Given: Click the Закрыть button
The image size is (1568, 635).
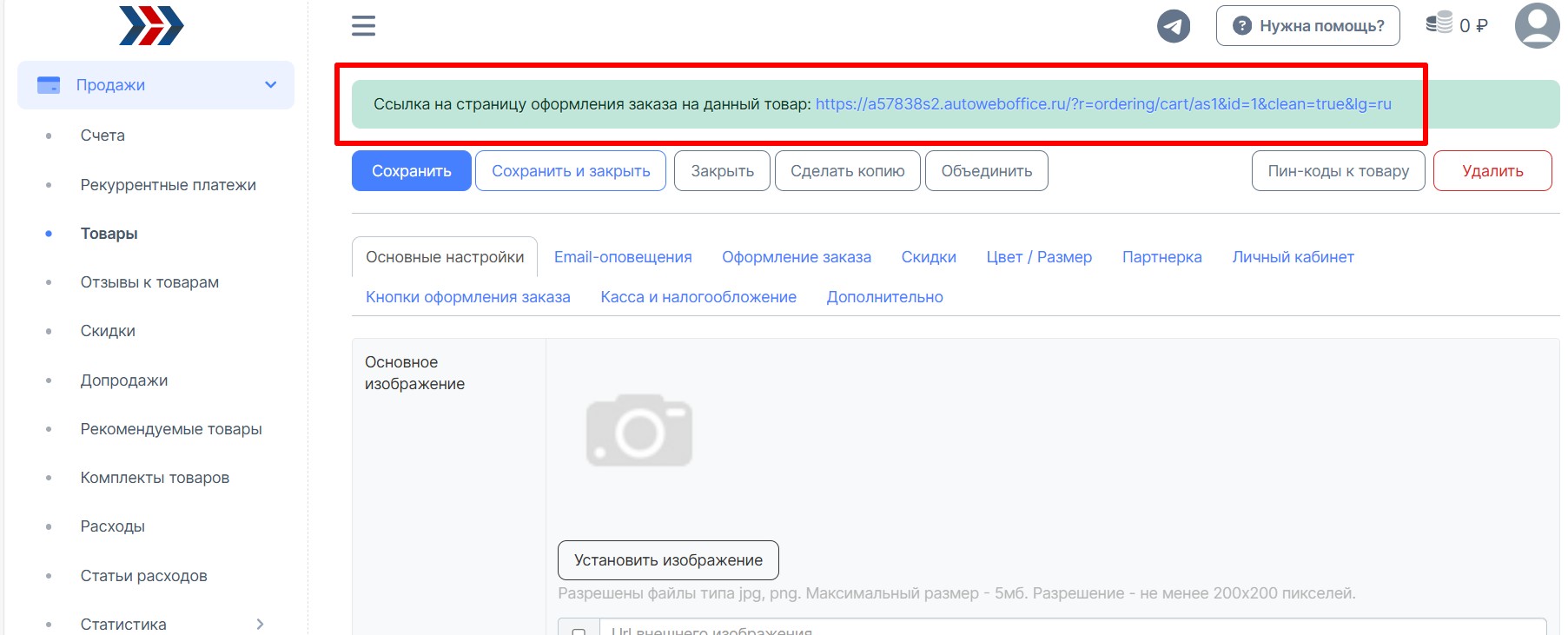Looking at the screenshot, I should pyautogui.click(x=722, y=171).
